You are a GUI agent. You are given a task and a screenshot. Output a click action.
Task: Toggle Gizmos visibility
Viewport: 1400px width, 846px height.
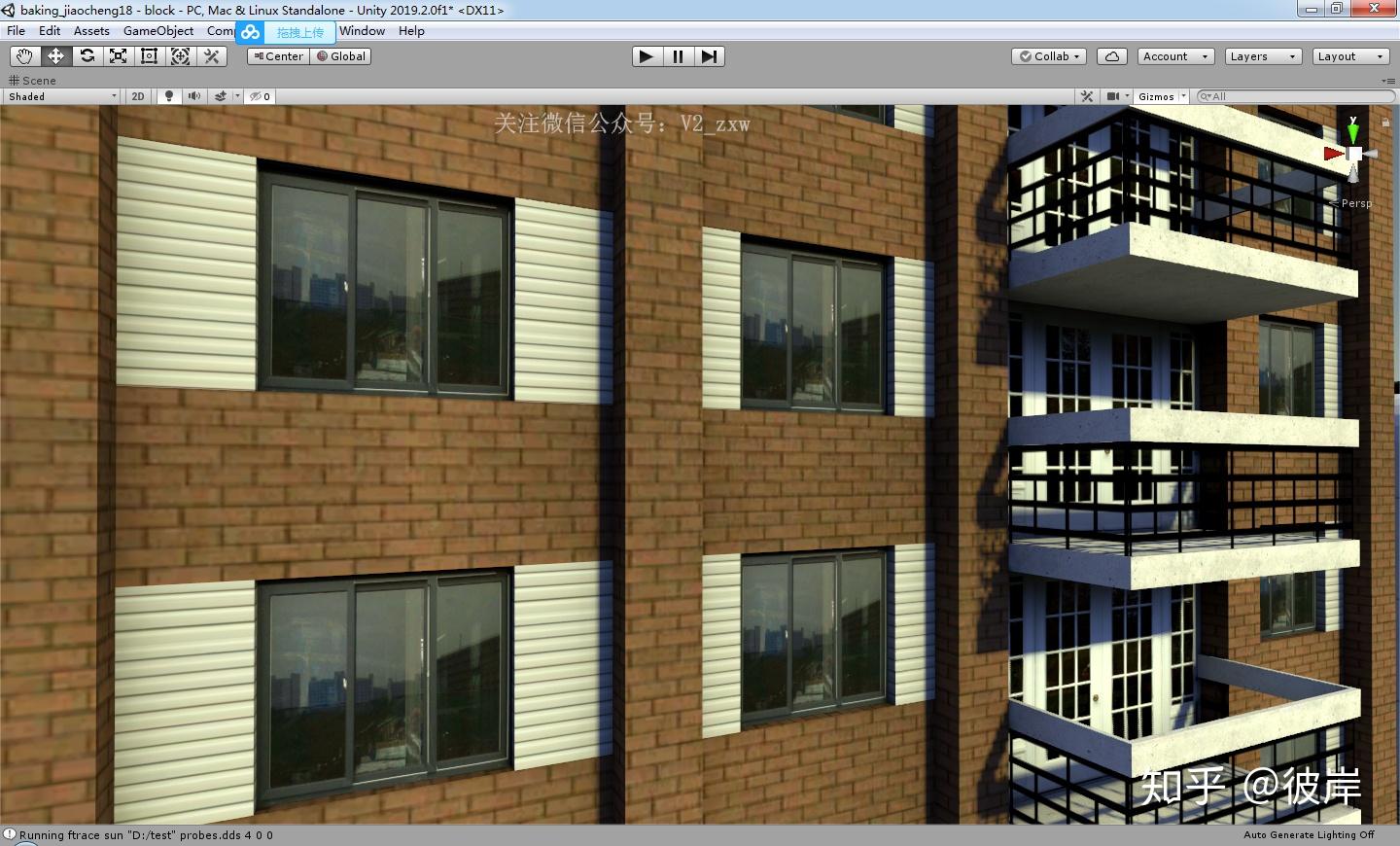point(1156,96)
